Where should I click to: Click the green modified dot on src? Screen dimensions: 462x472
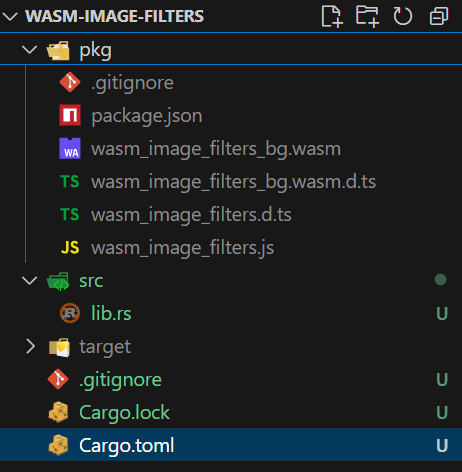pyautogui.click(x=440, y=280)
